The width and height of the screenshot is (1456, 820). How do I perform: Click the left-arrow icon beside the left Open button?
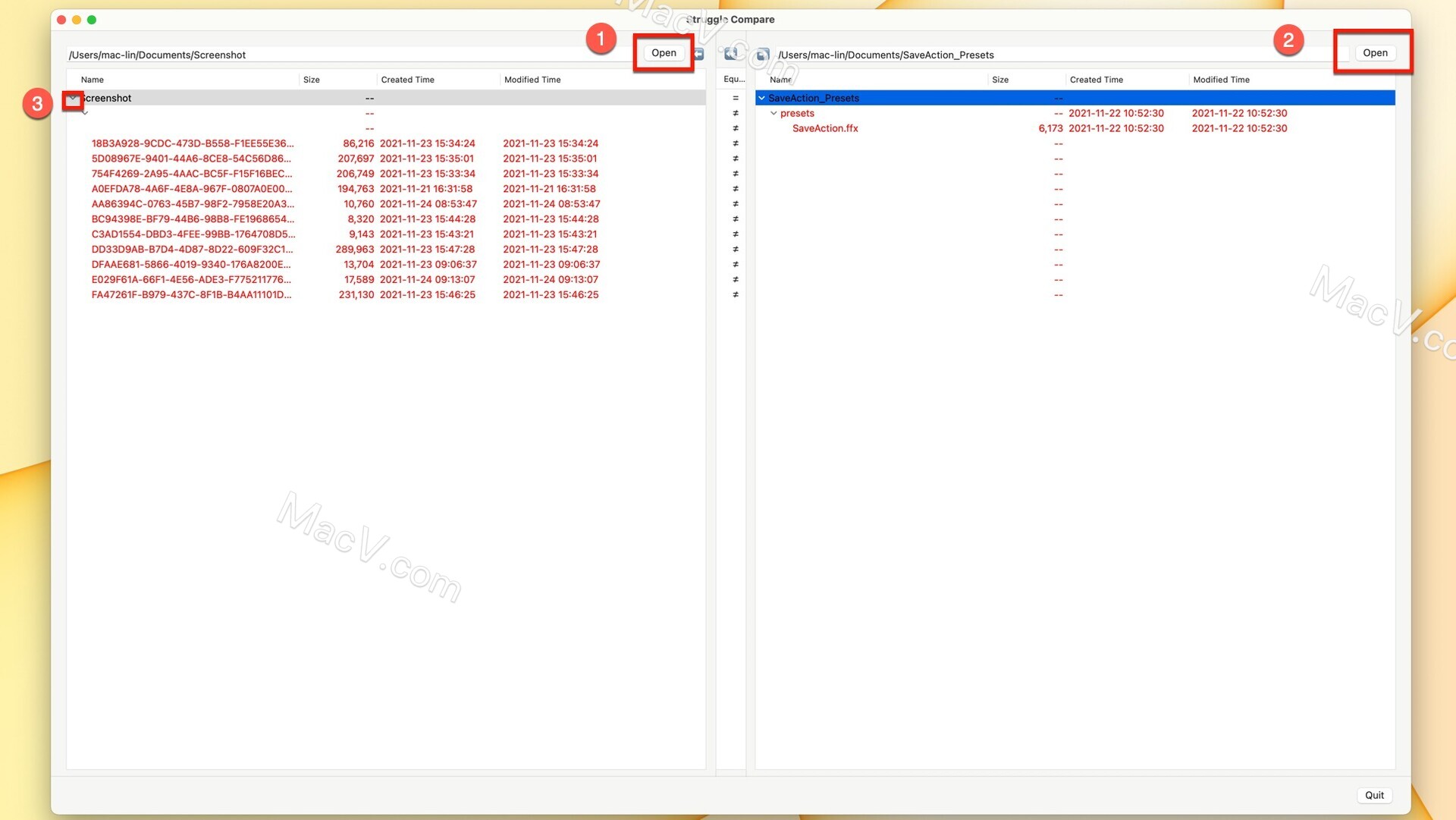point(699,55)
